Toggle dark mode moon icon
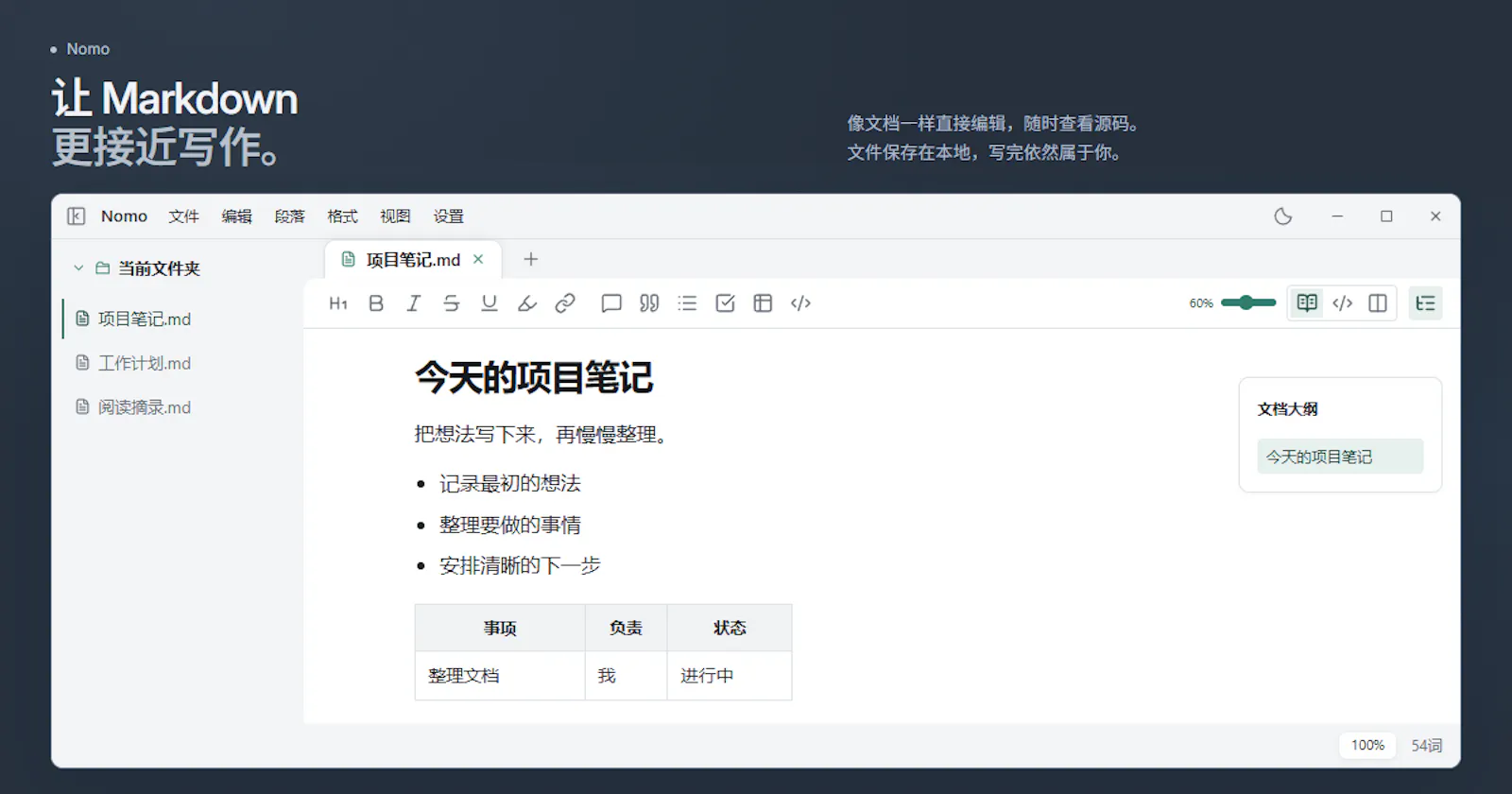The width and height of the screenshot is (1512, 794). 1282,216
